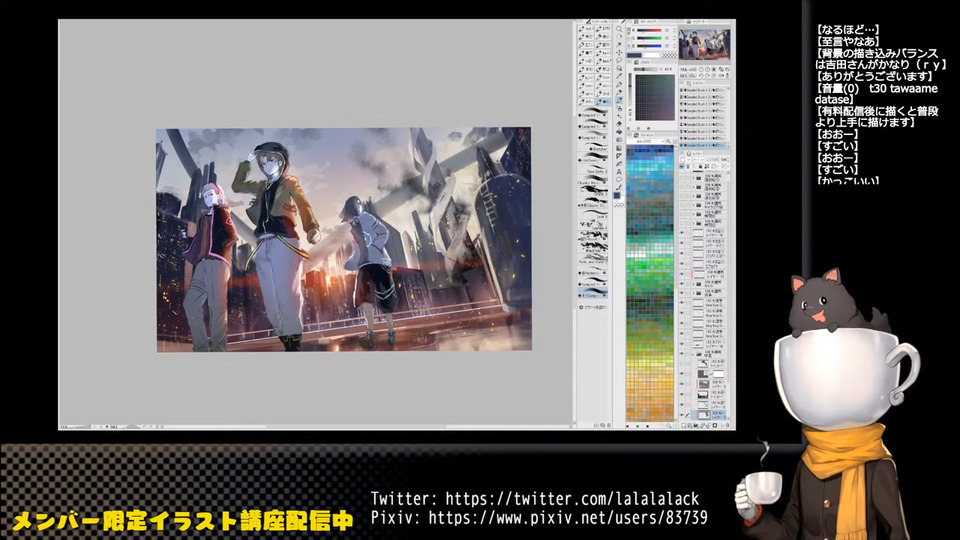This screenshot has width=960, height=540.
Task: Click Navigator zoom out icon
Action: (x=701, y=69)
